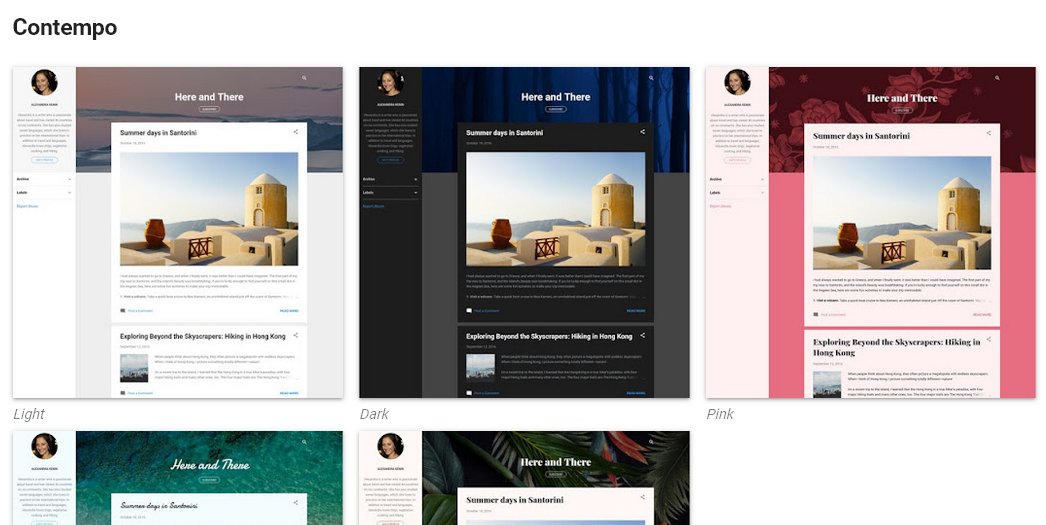Click the search icon in the Pink theme preview

point(997,78)
